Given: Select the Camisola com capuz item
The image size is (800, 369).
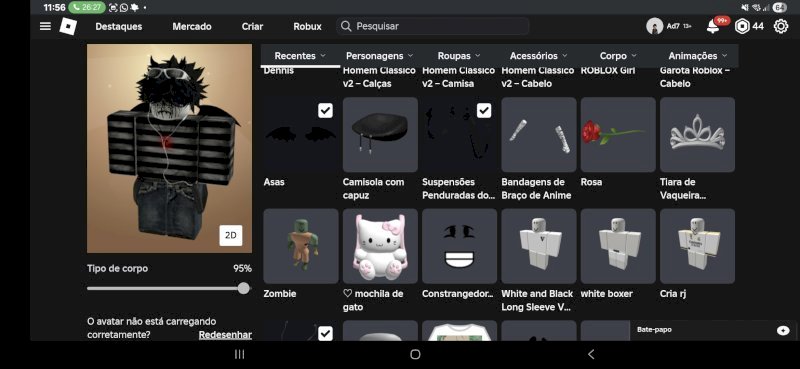Looking at the screenshot, I should [380, 135].
